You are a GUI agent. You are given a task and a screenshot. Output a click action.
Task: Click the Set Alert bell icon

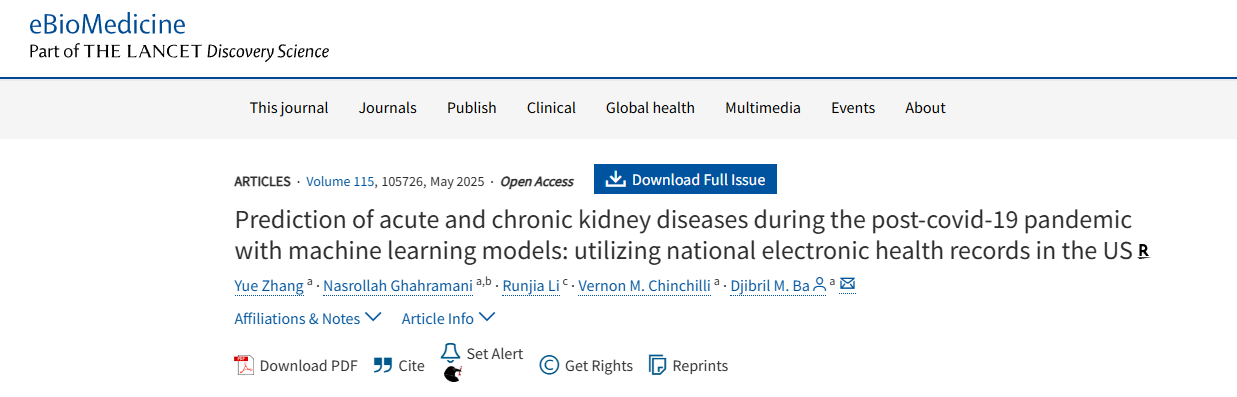pos(451,353)
